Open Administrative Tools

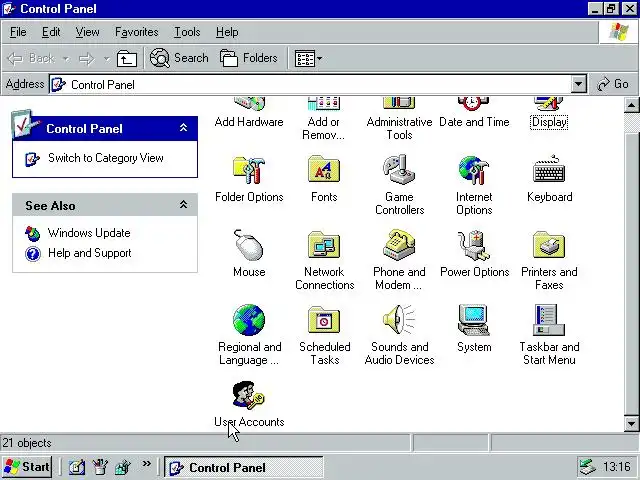tap(399, 119)
